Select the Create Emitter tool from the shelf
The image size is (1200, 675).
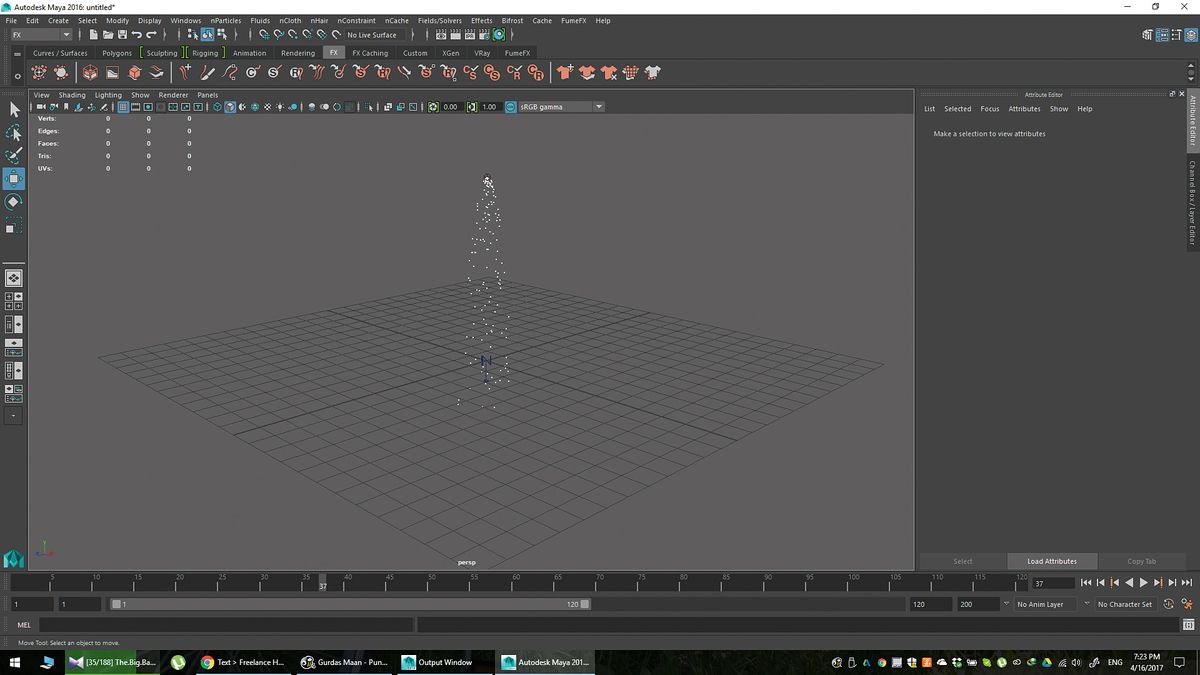click(x=38, y=71)
